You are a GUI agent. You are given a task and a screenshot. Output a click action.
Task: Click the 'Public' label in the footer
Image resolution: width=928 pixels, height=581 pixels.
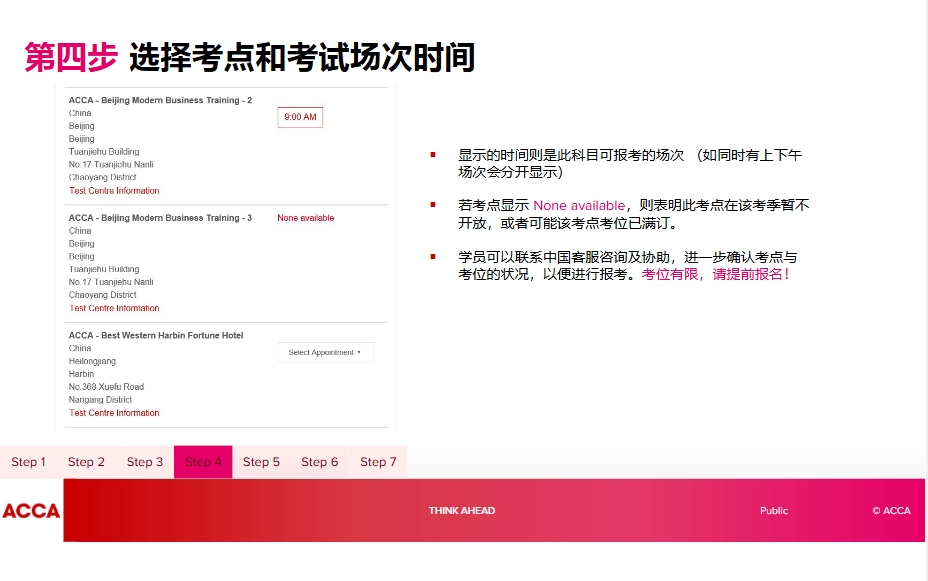pyautogui.click(x=774, y=511)
